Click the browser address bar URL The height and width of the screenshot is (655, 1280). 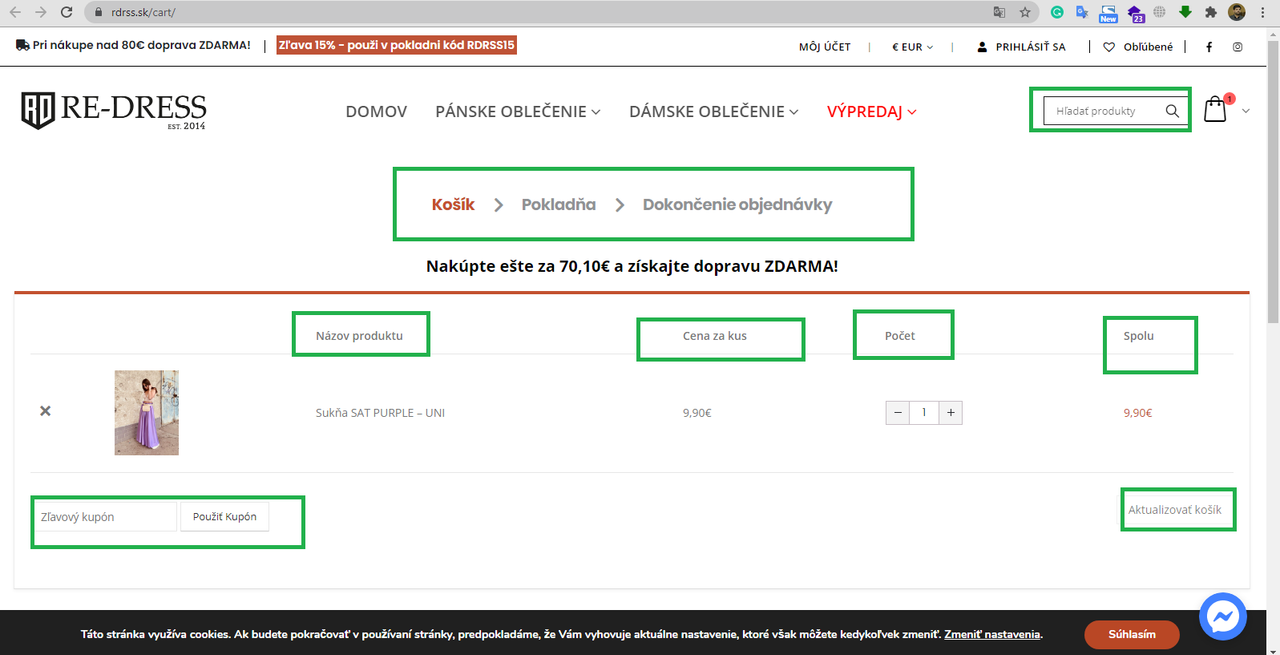(x=143, y=13)
